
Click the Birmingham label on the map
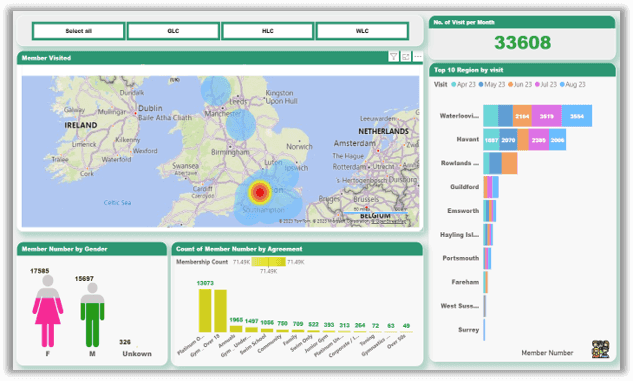click(x=230, y=152)
